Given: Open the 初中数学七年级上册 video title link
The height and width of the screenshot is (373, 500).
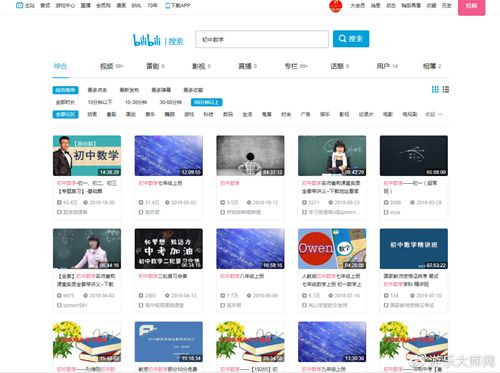Looking at the screenshot, I should coord(160,183).
